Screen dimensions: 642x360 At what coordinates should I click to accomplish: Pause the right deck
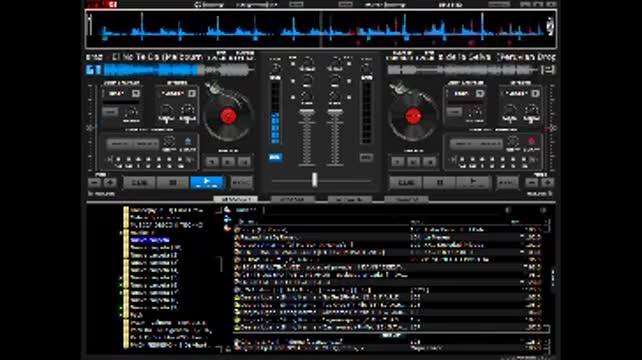point(439,183)
